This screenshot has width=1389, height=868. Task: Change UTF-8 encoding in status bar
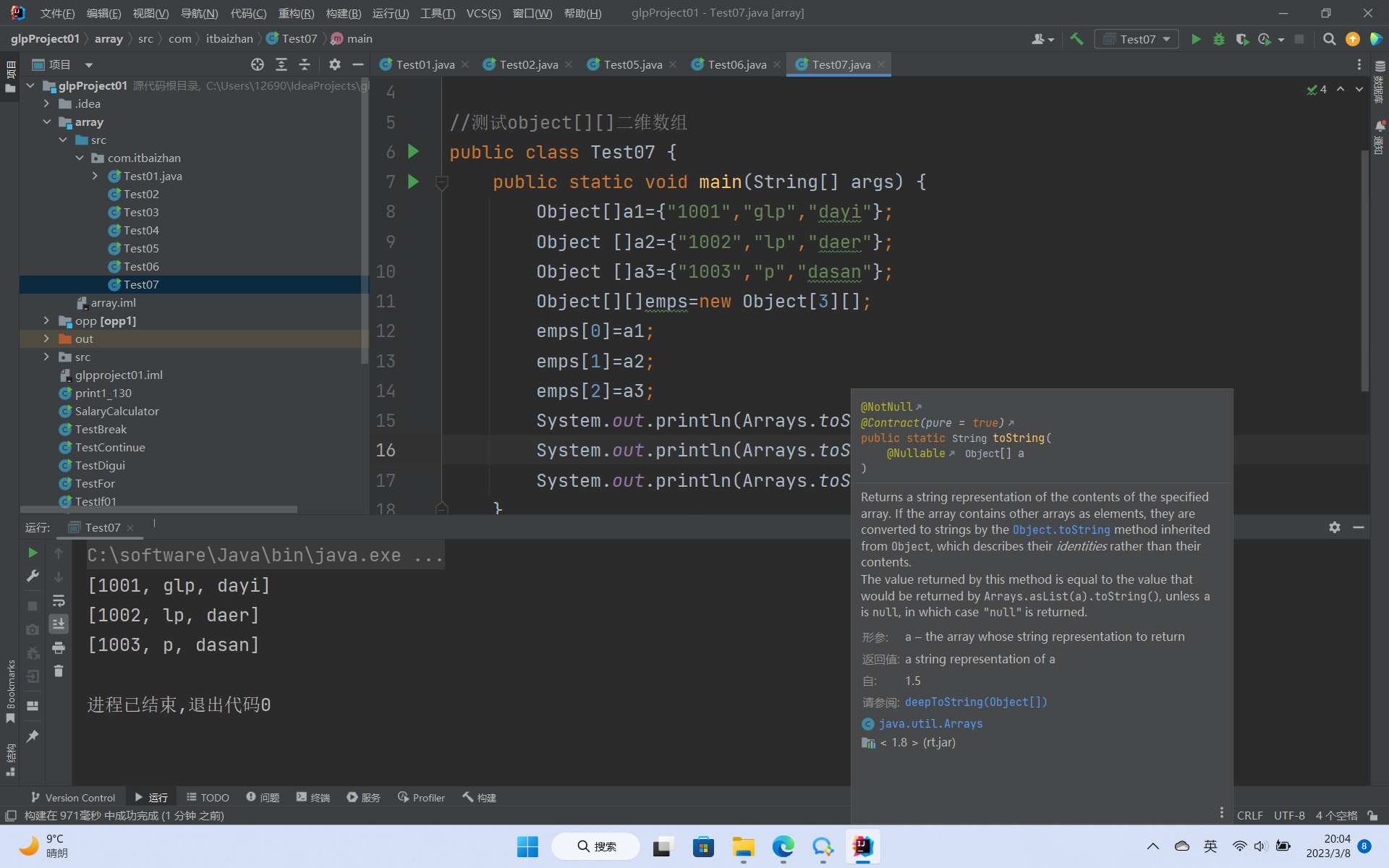pos(1289,815)
